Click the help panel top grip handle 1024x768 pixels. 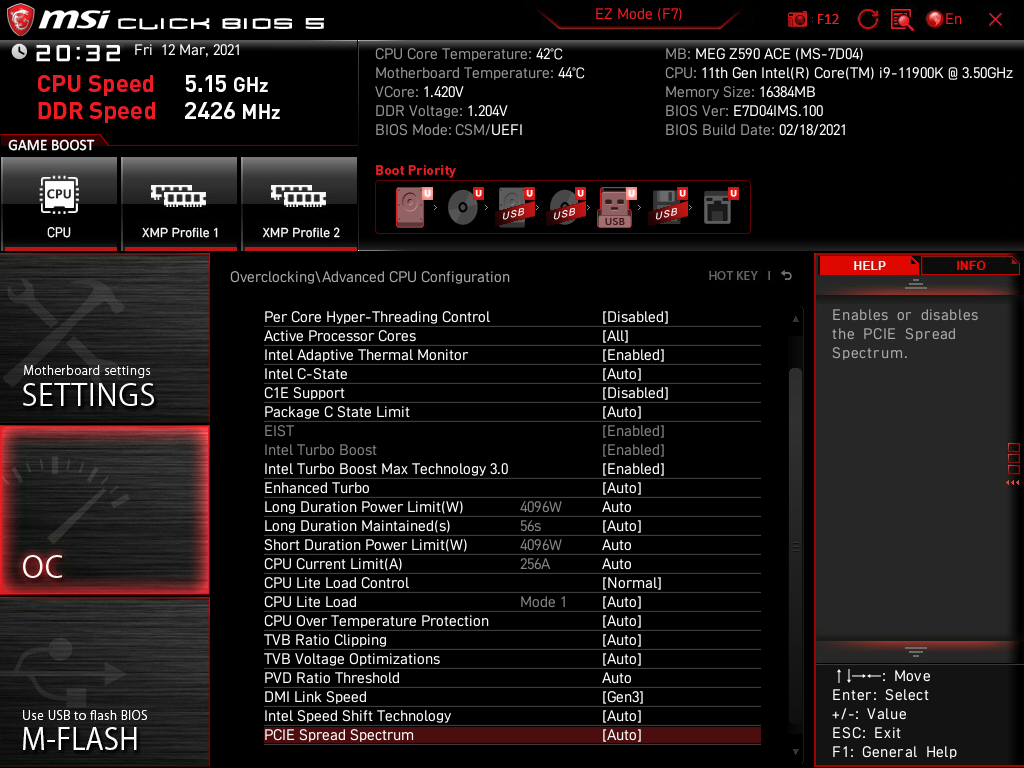coord(916,283)
